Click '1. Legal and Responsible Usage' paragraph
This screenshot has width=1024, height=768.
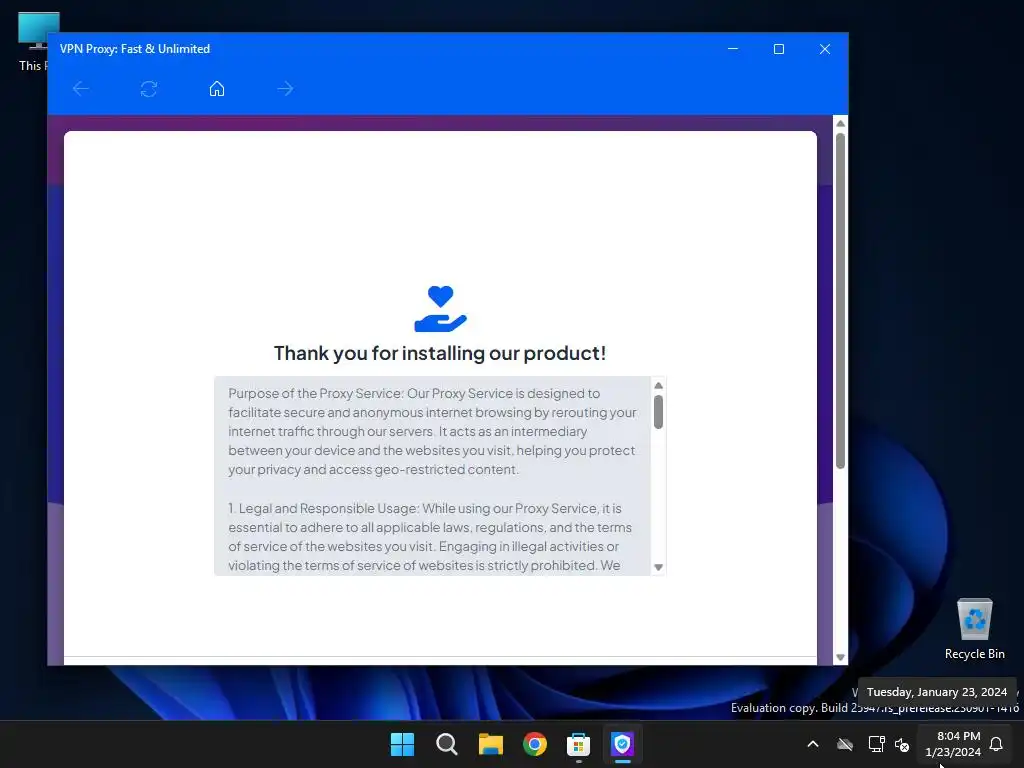[430, 537]
